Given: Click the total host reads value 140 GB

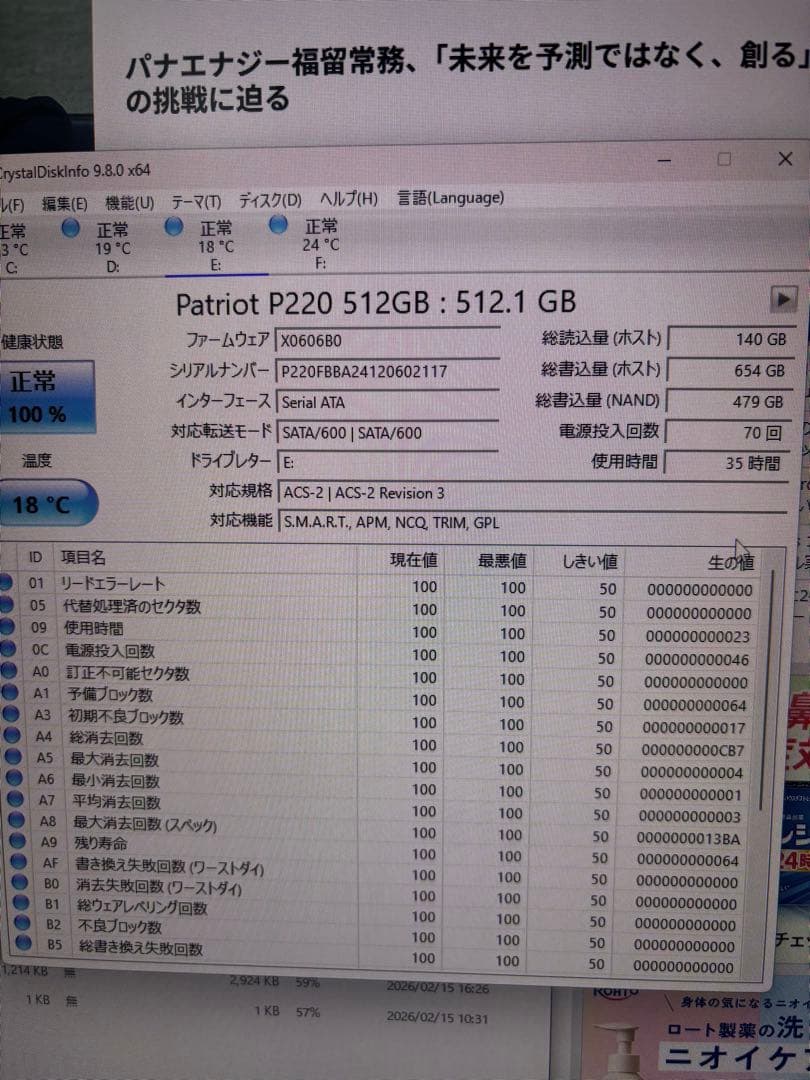Looking at the screenshot, I should coord(729,339).
